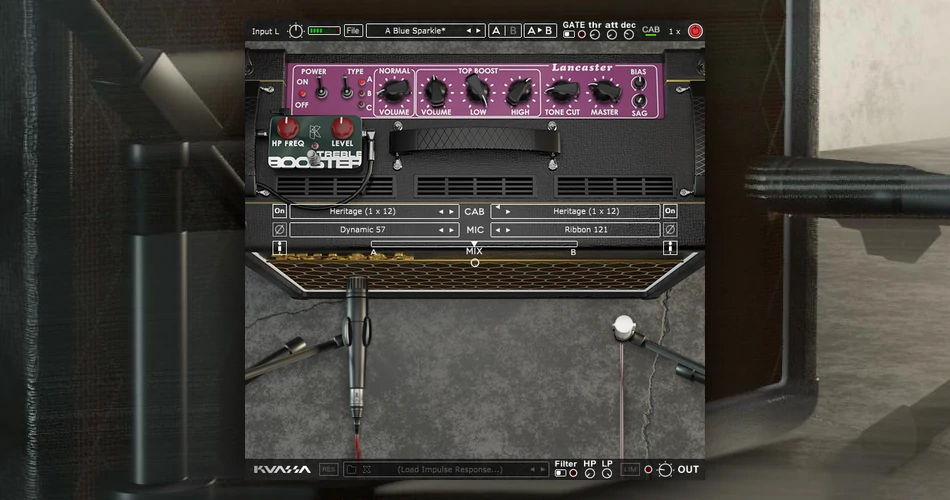
Task: Copy A to B with A▸B button
Action: [540, 31]
